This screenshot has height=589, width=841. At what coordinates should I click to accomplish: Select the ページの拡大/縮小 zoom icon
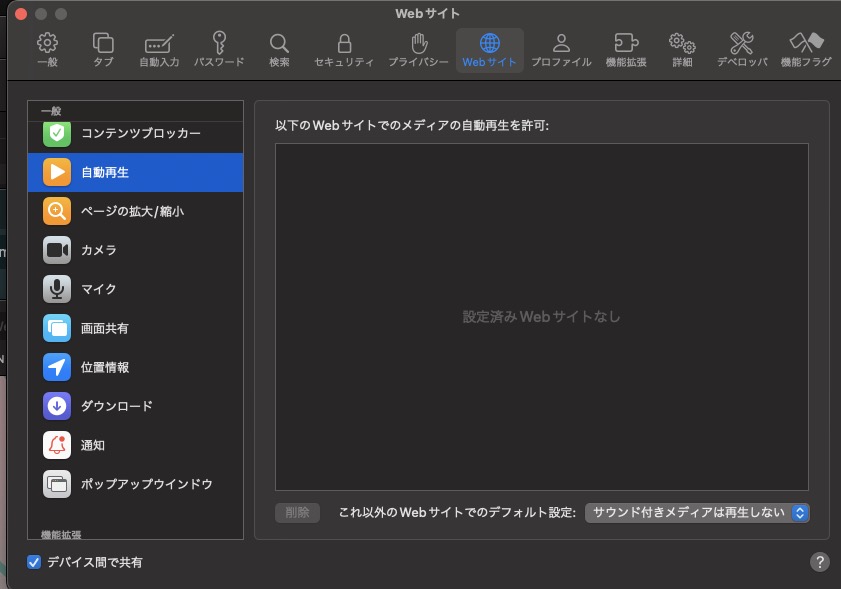[57, 211]
